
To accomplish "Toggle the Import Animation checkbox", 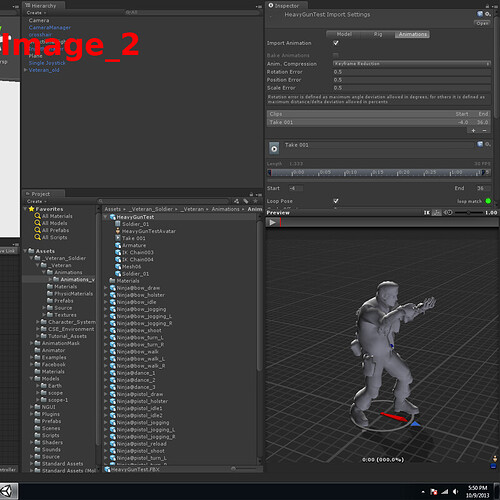I will click(336, 43).
